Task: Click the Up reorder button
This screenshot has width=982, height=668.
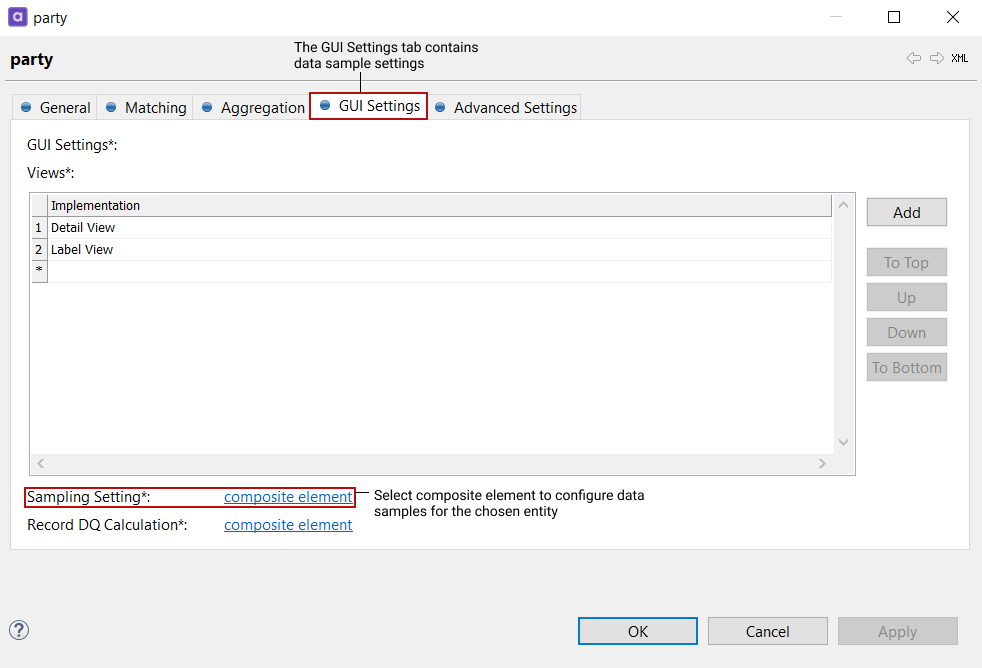Action: coord(906,297)
